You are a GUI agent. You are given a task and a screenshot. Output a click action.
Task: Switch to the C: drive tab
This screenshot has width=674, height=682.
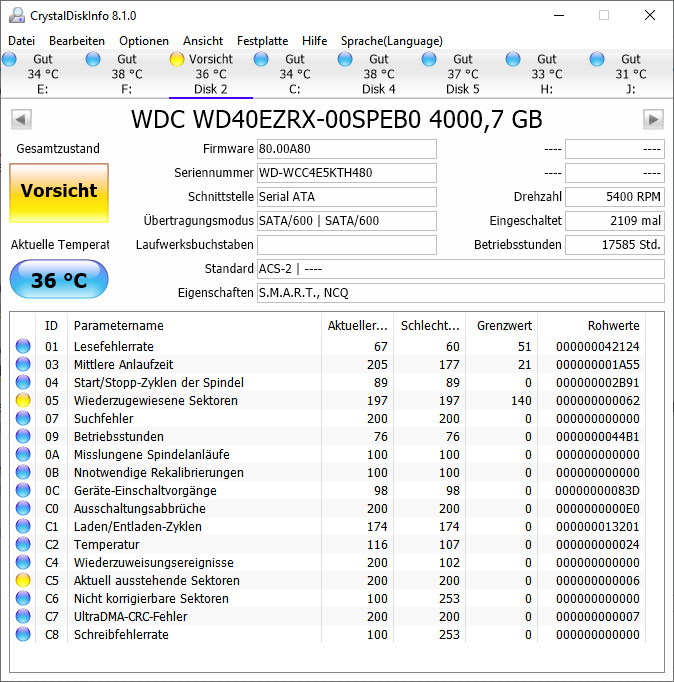(295, 74)
